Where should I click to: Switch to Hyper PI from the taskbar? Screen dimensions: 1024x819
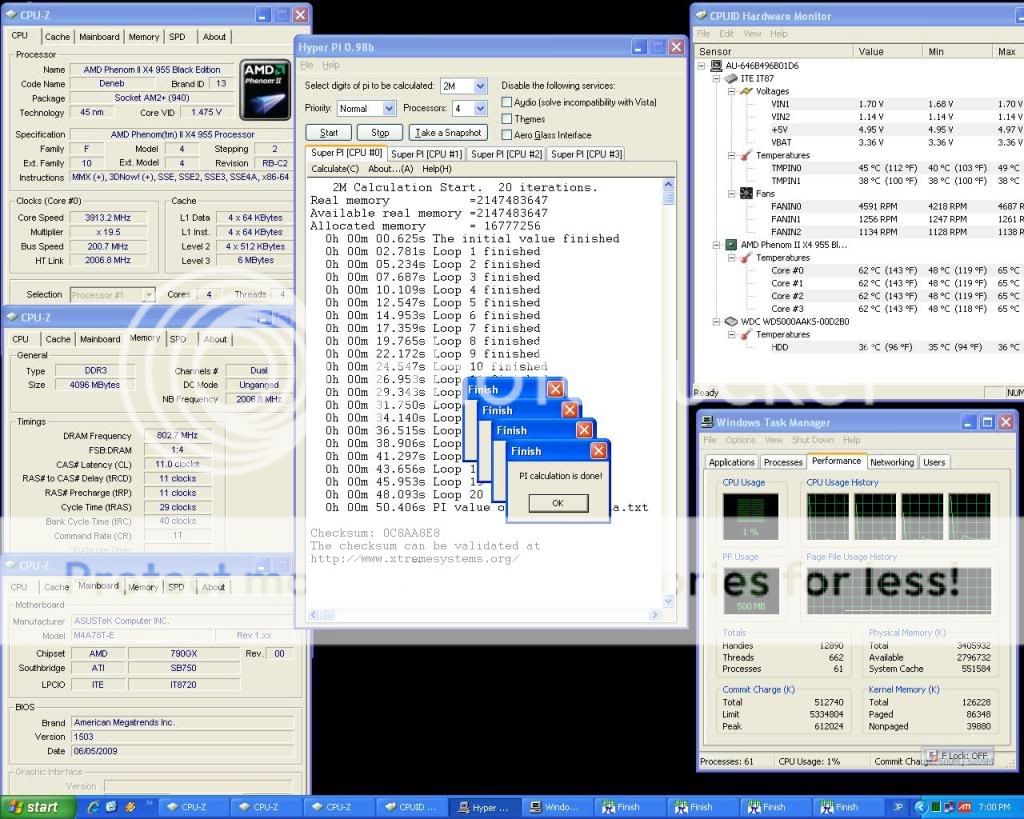[485, 807]
